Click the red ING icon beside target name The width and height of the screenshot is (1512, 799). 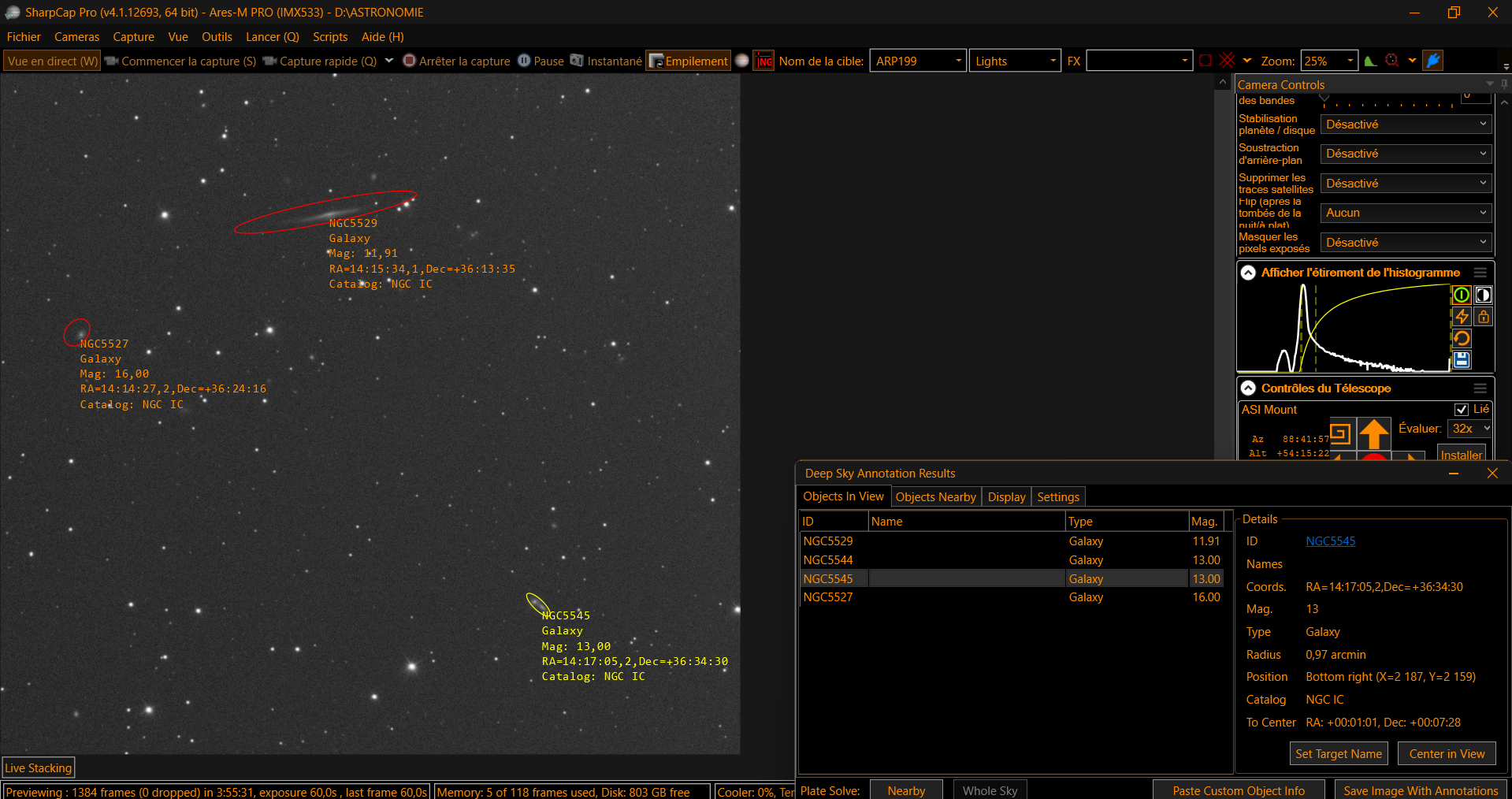[764, 61]
